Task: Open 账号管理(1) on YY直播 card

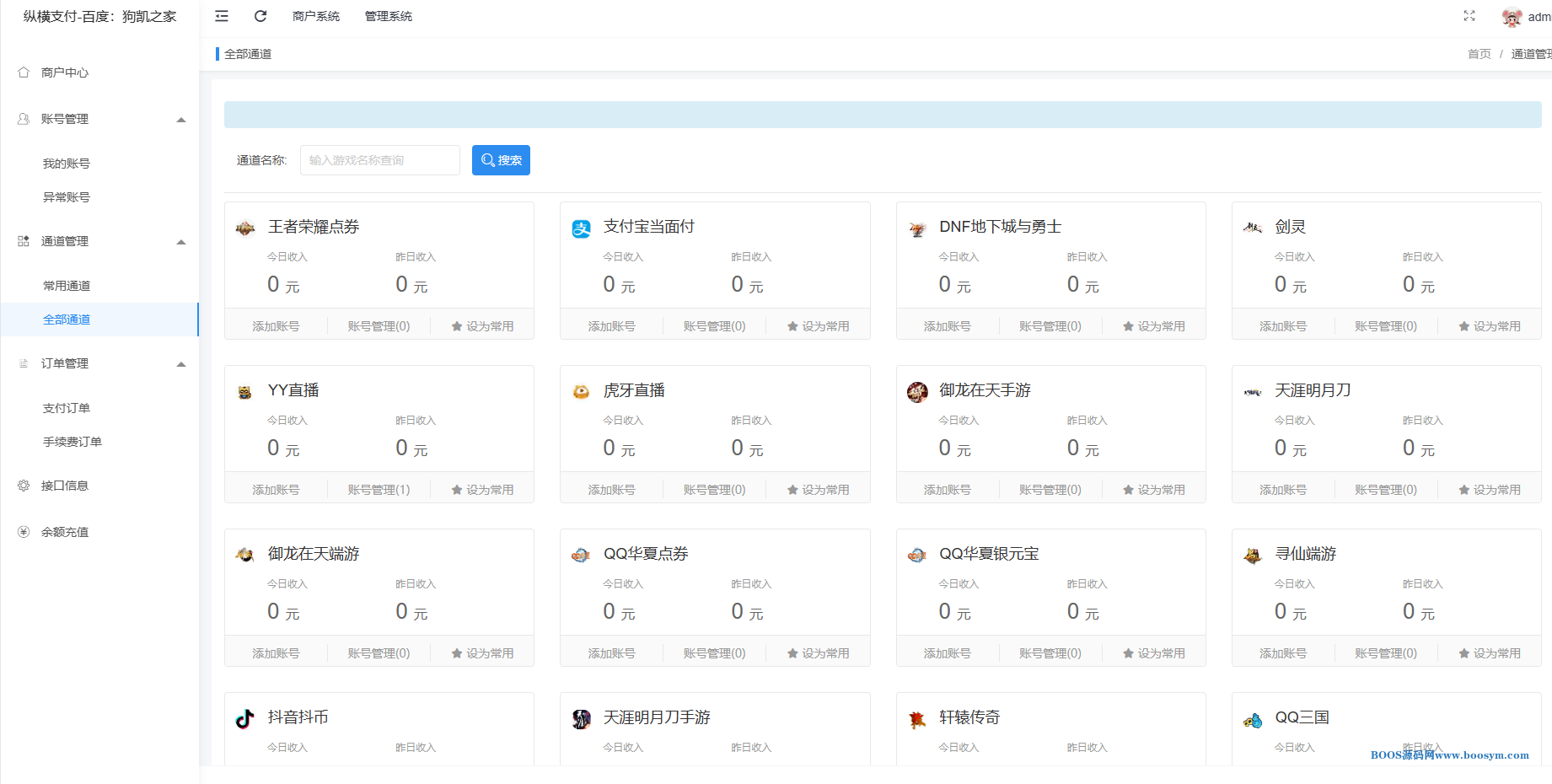Action: point(379,490)
